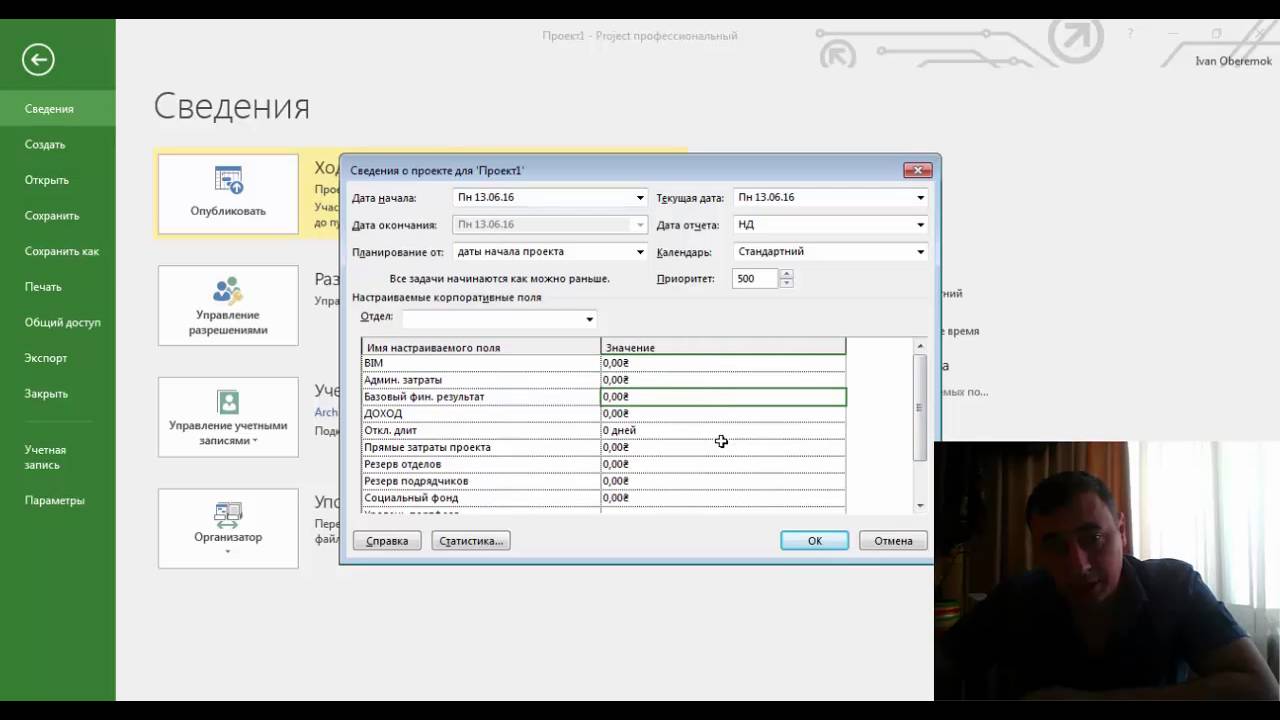
Task: Select Сохранить как menu item
Action: point(58,251)
